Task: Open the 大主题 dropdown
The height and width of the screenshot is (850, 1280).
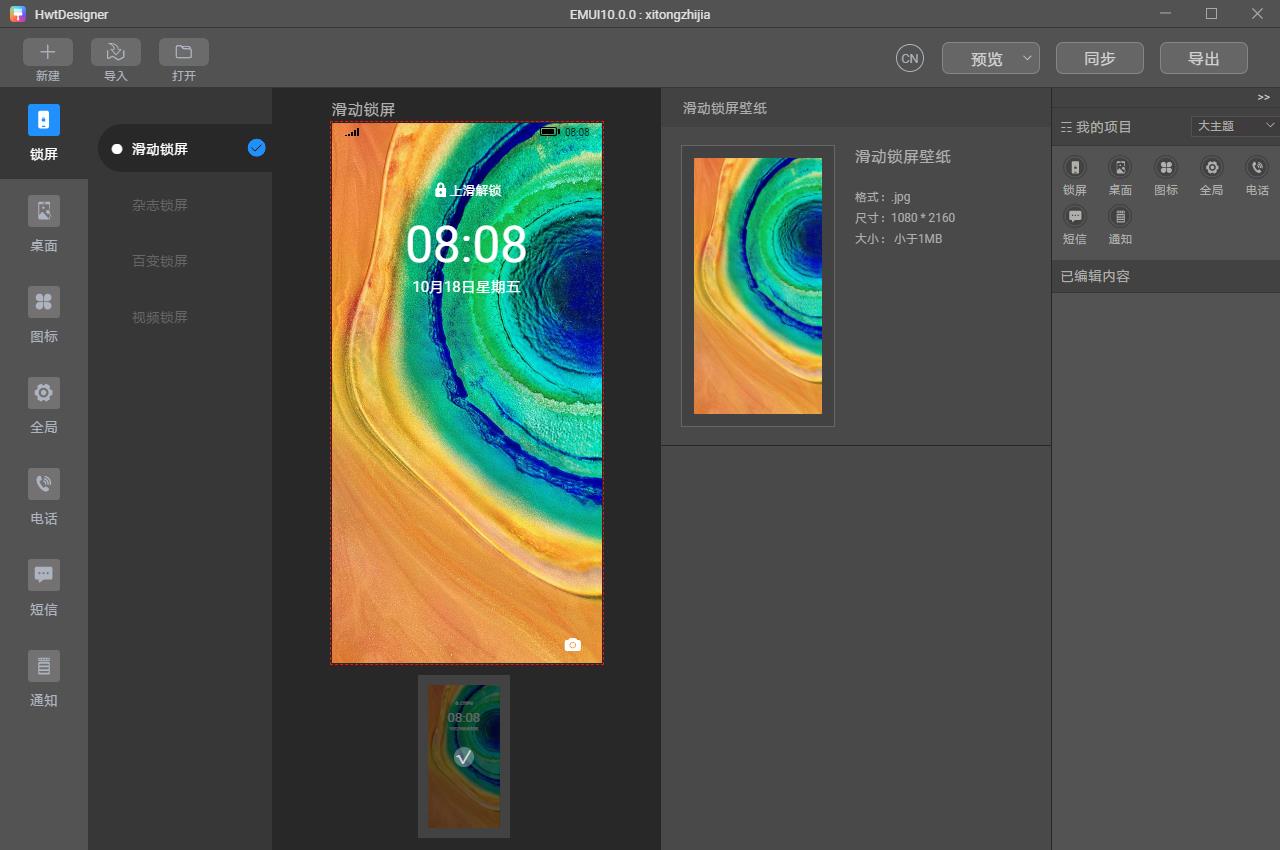Action: [x=1235, y=126]
